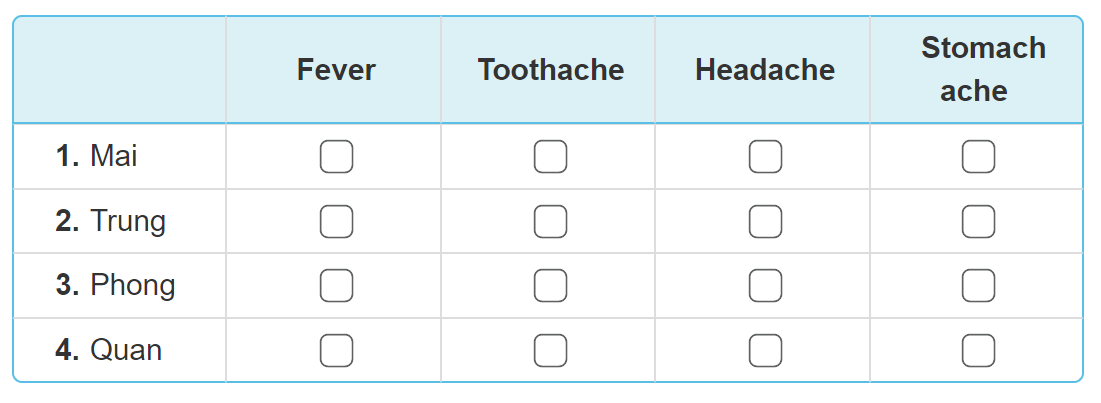This screenshot has width=1101, height=403.
Task: Select Headache for Phong
Action: point(765,286)
